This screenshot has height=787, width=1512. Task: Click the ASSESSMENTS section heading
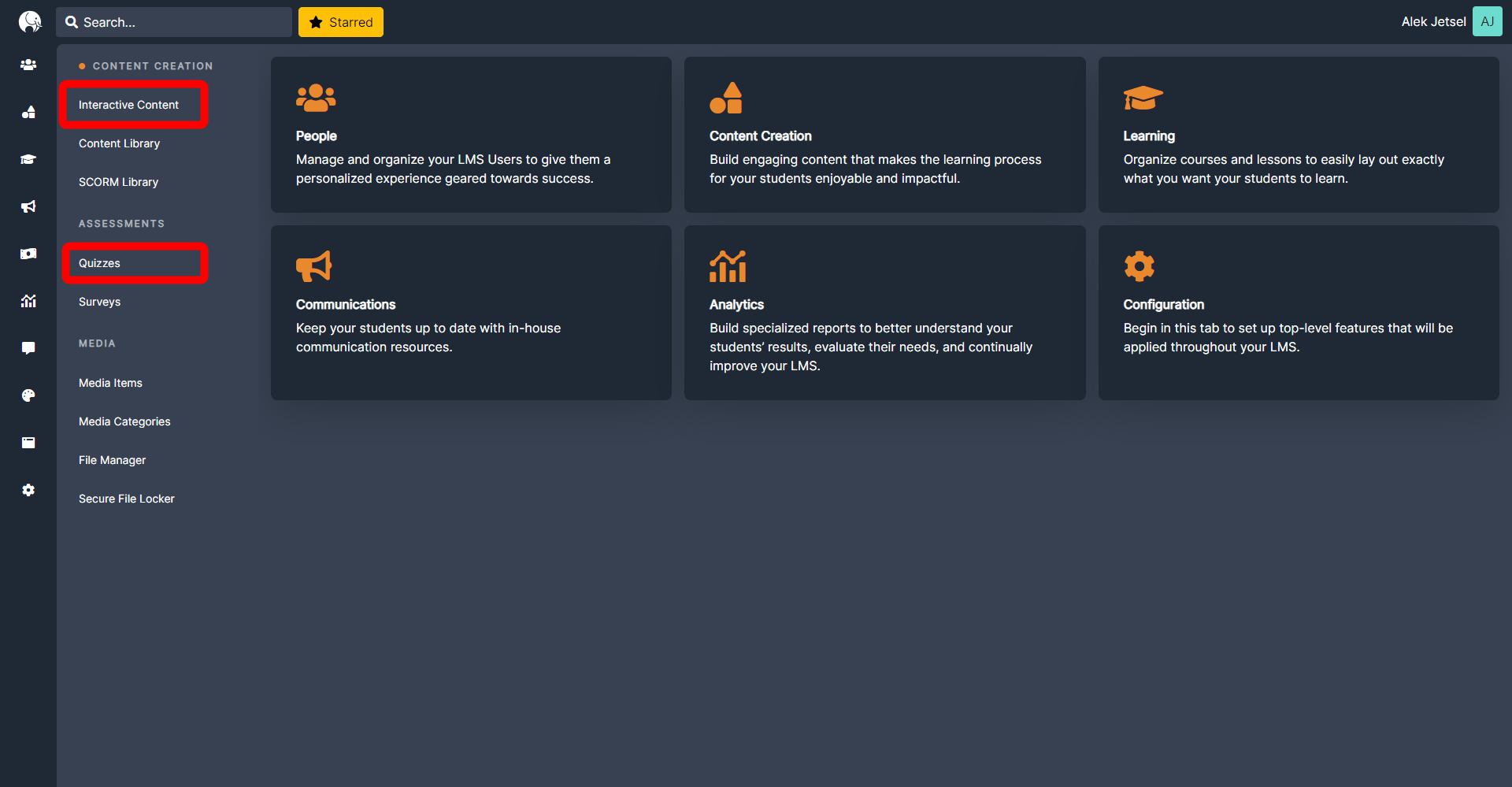(122, 224)
